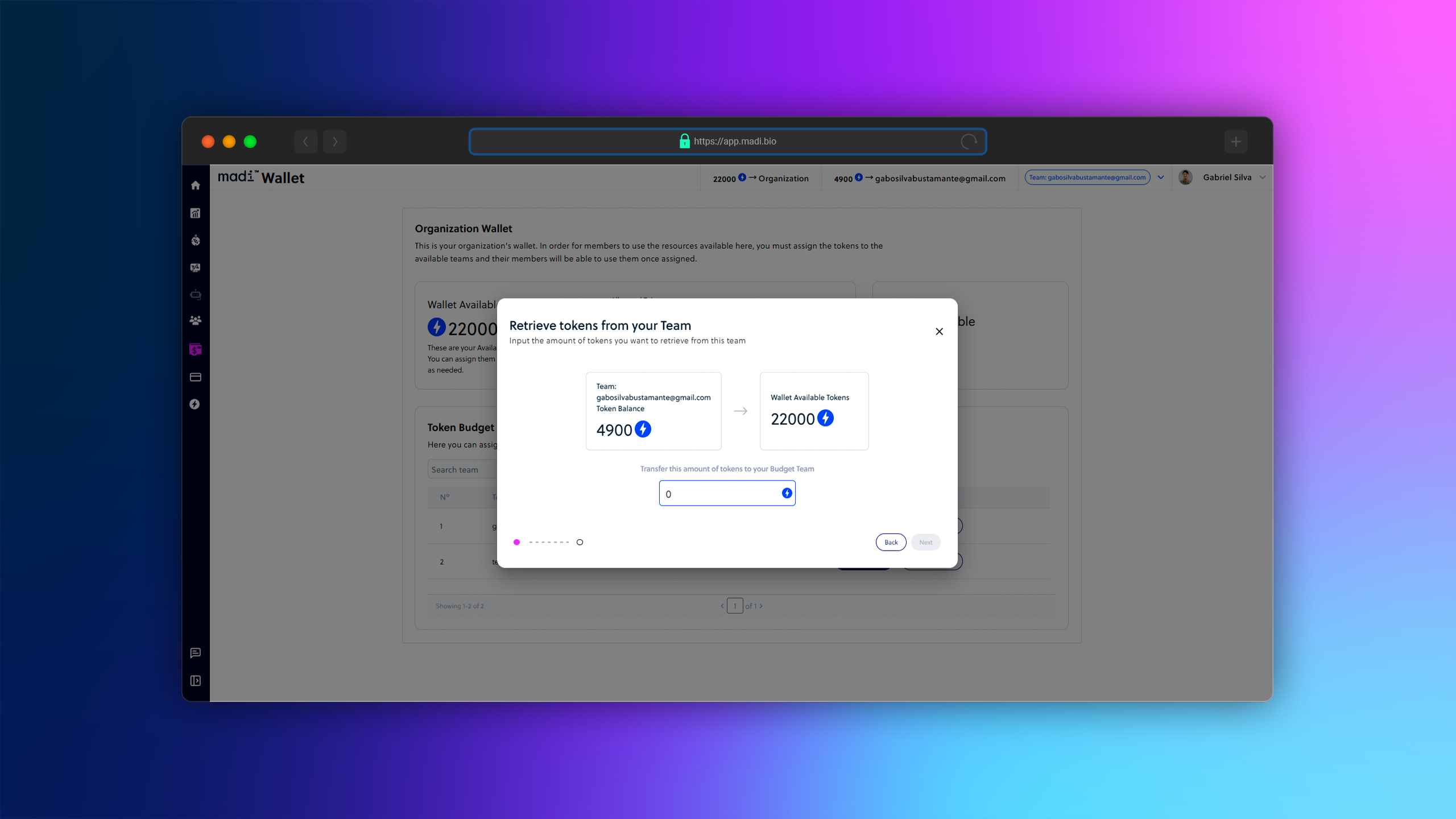
Task: Click the 'Showing 1-2 of 2' text
Action: tap(460, 606)
